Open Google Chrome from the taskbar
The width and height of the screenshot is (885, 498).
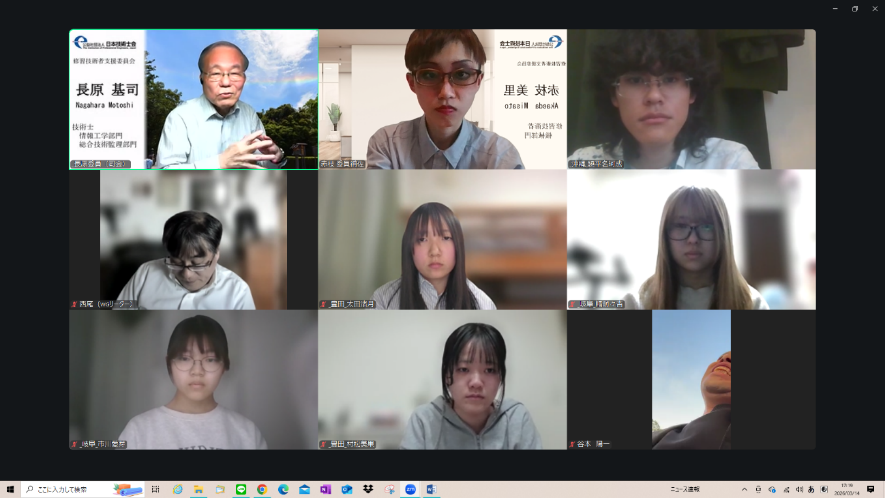262,490
